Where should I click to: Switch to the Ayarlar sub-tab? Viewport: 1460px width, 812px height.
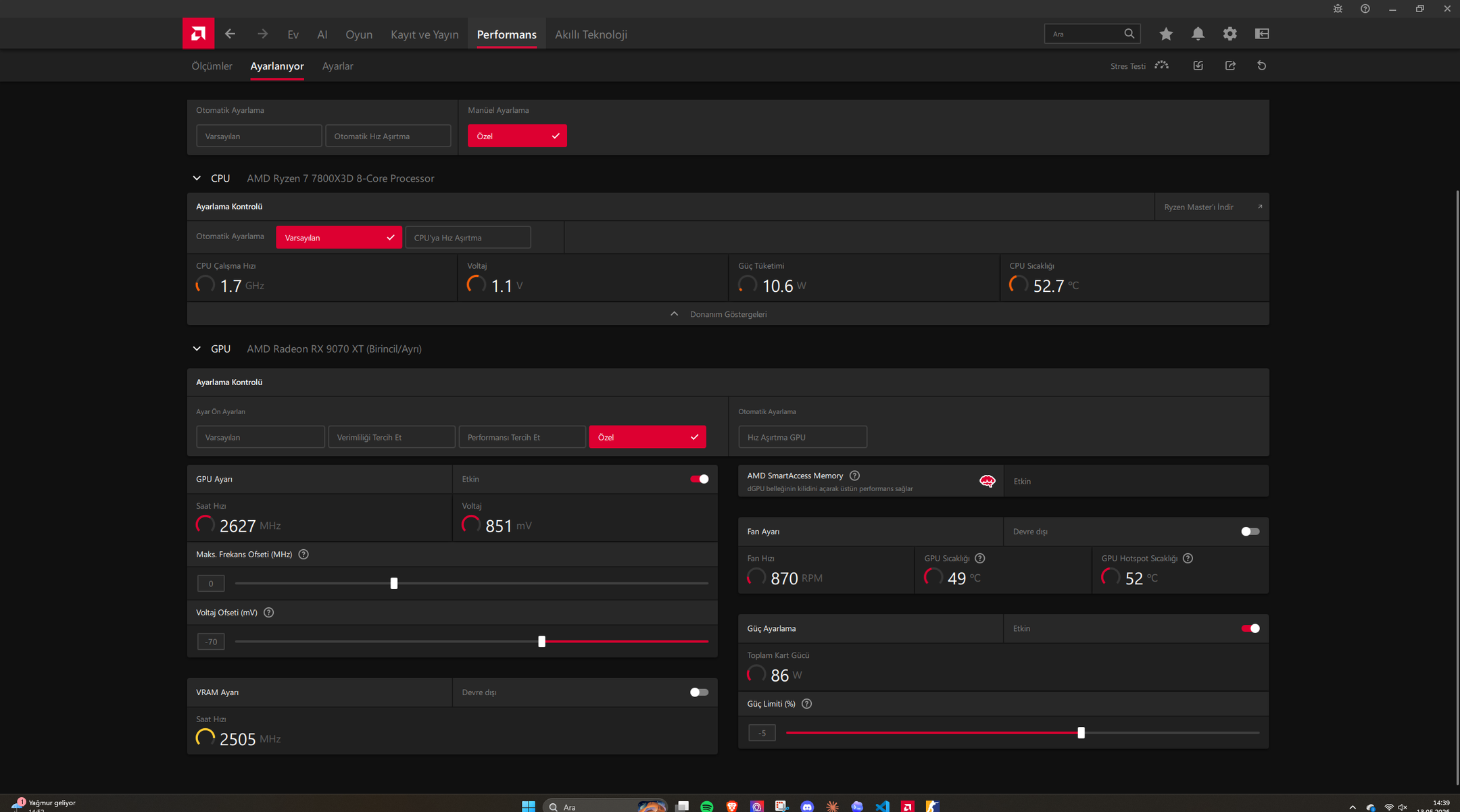click(338, 66)
